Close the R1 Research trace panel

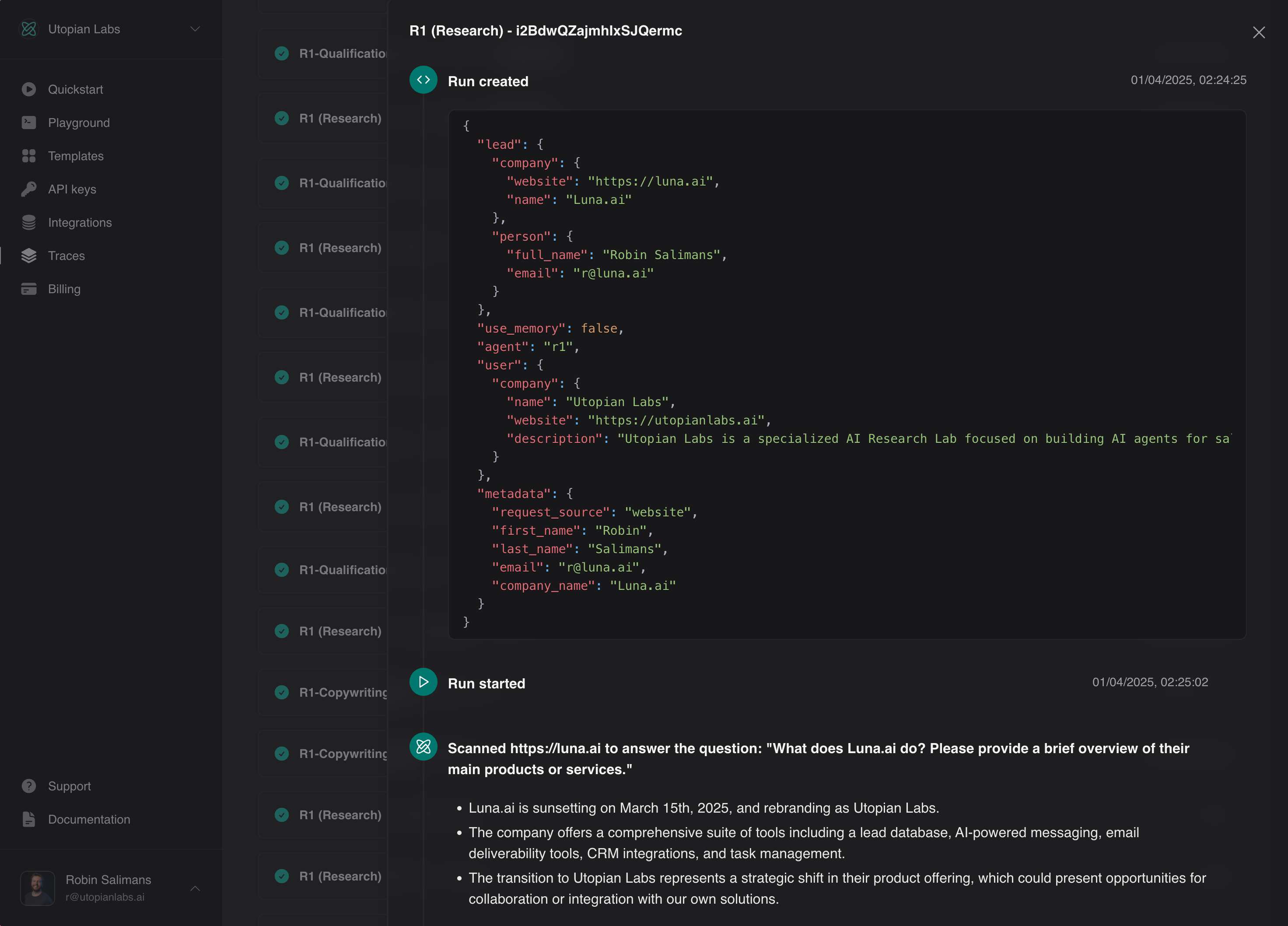coord(1259,32)
